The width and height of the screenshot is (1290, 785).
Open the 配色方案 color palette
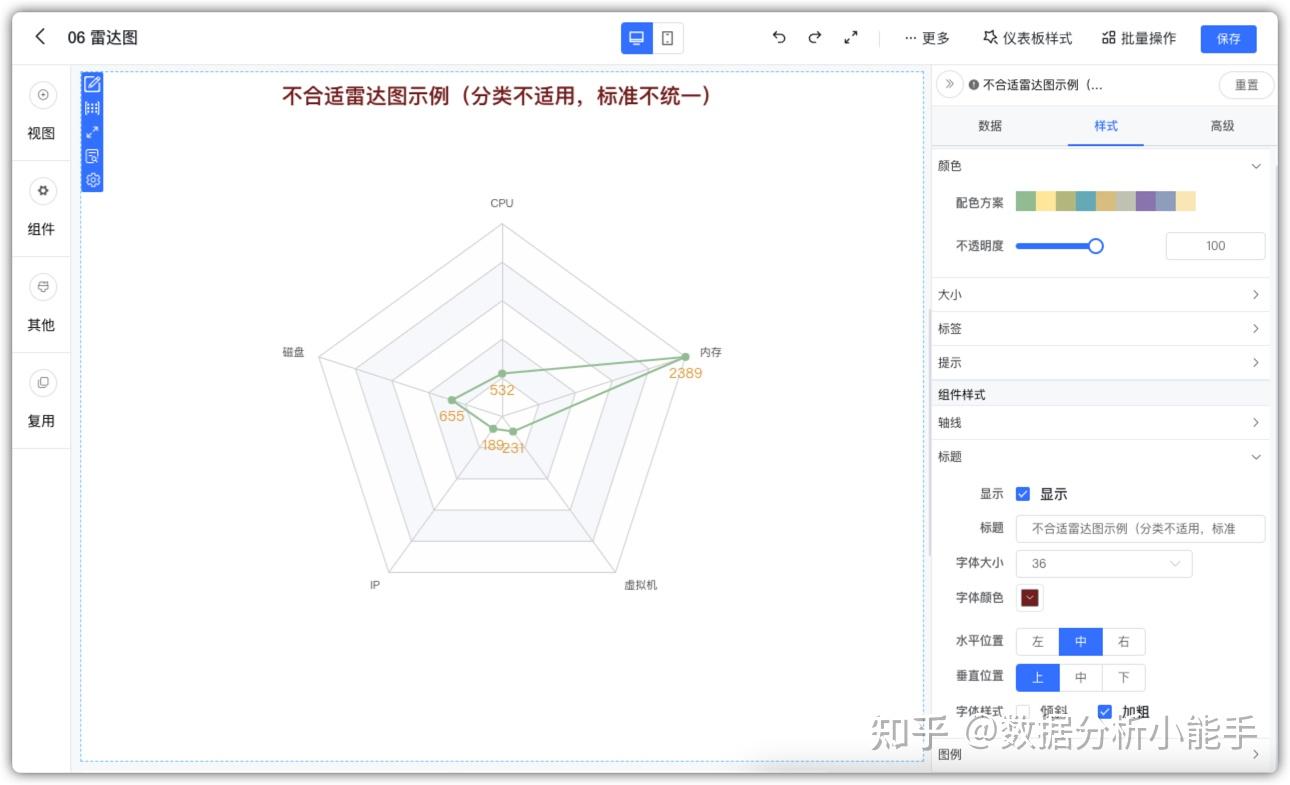pyautogui.click(x=1105, y=202)
